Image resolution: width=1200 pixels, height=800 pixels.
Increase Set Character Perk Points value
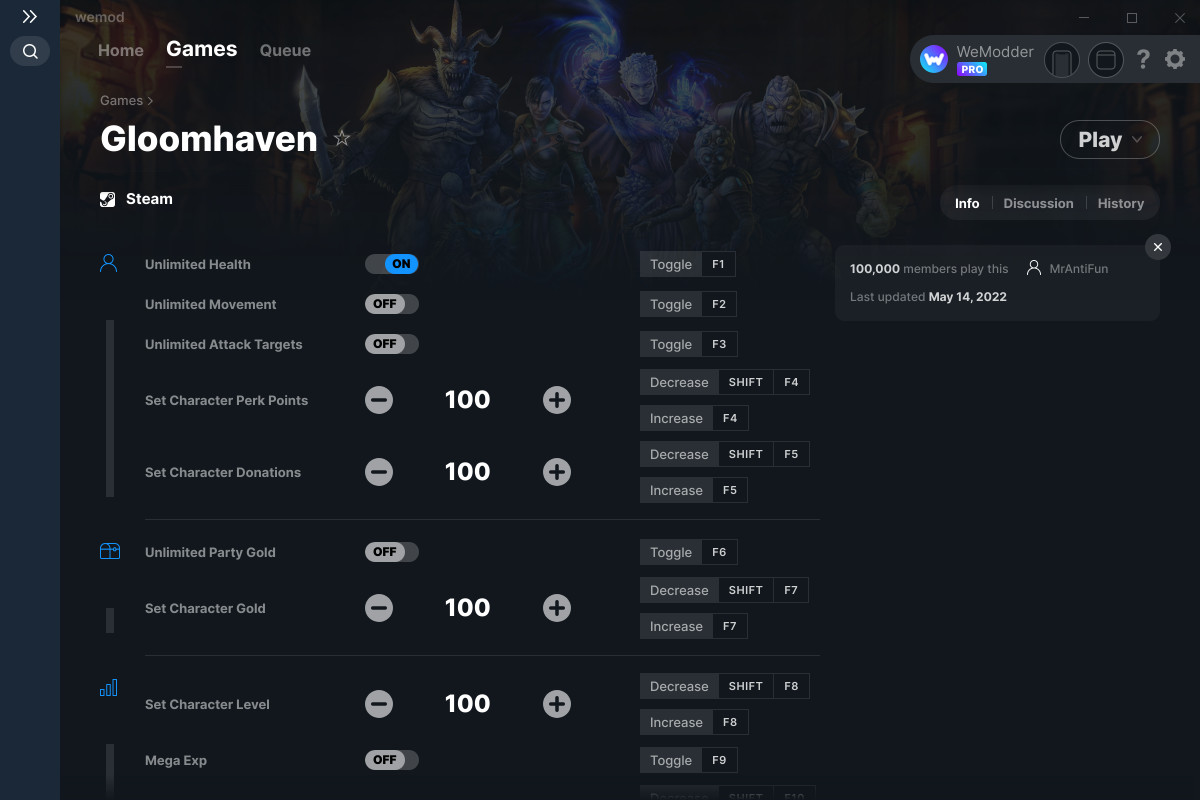pyautogui.click(x=557, y=400)
